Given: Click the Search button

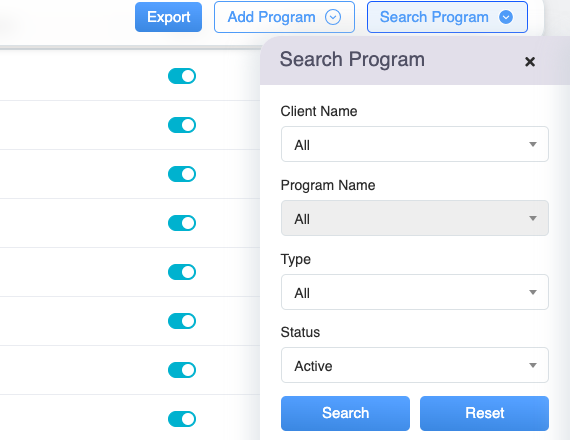Looking at the screenshot, I should click(345, 413).
